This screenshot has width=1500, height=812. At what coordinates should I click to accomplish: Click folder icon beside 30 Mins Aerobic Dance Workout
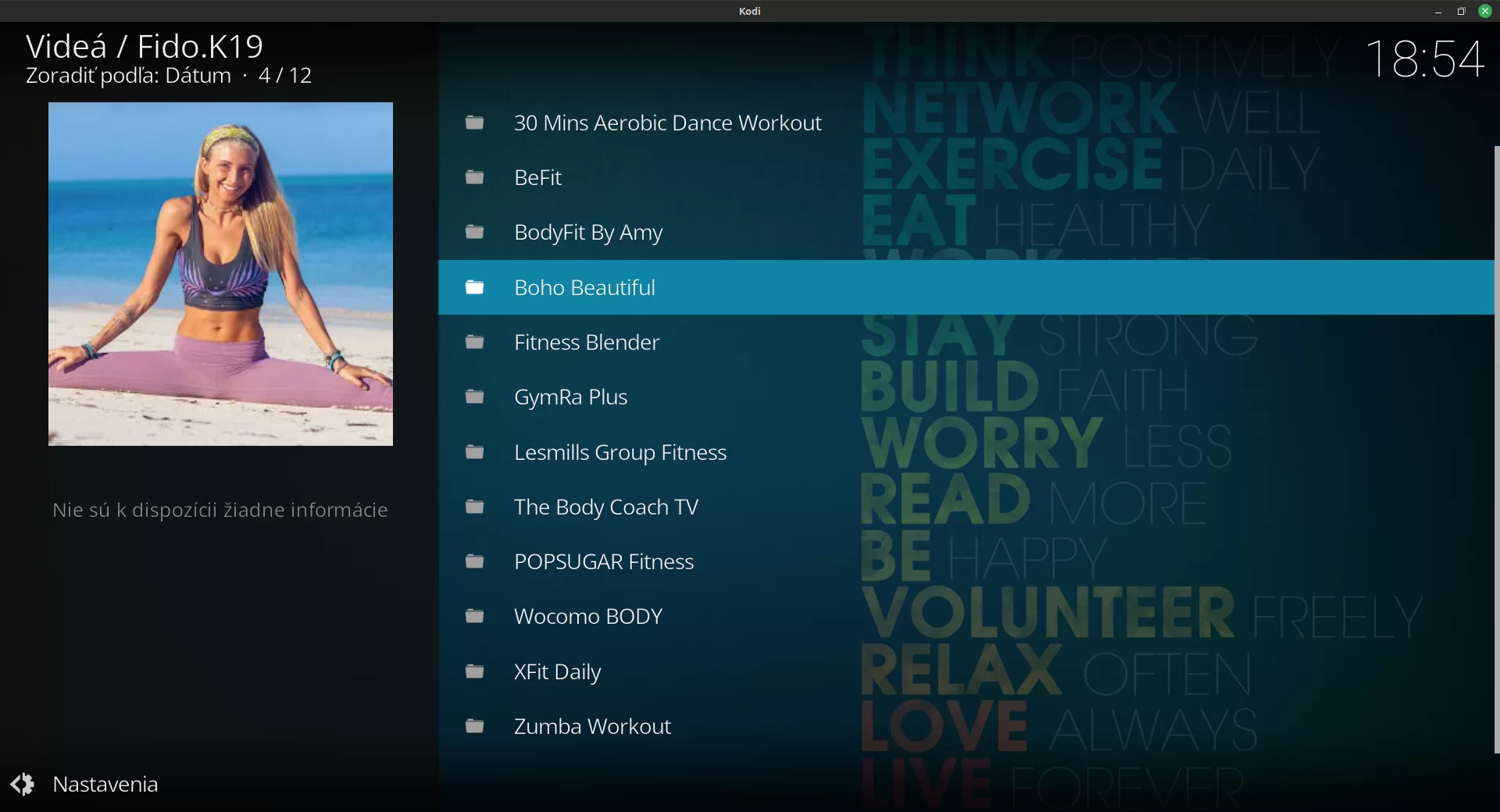tap(474, 123)
